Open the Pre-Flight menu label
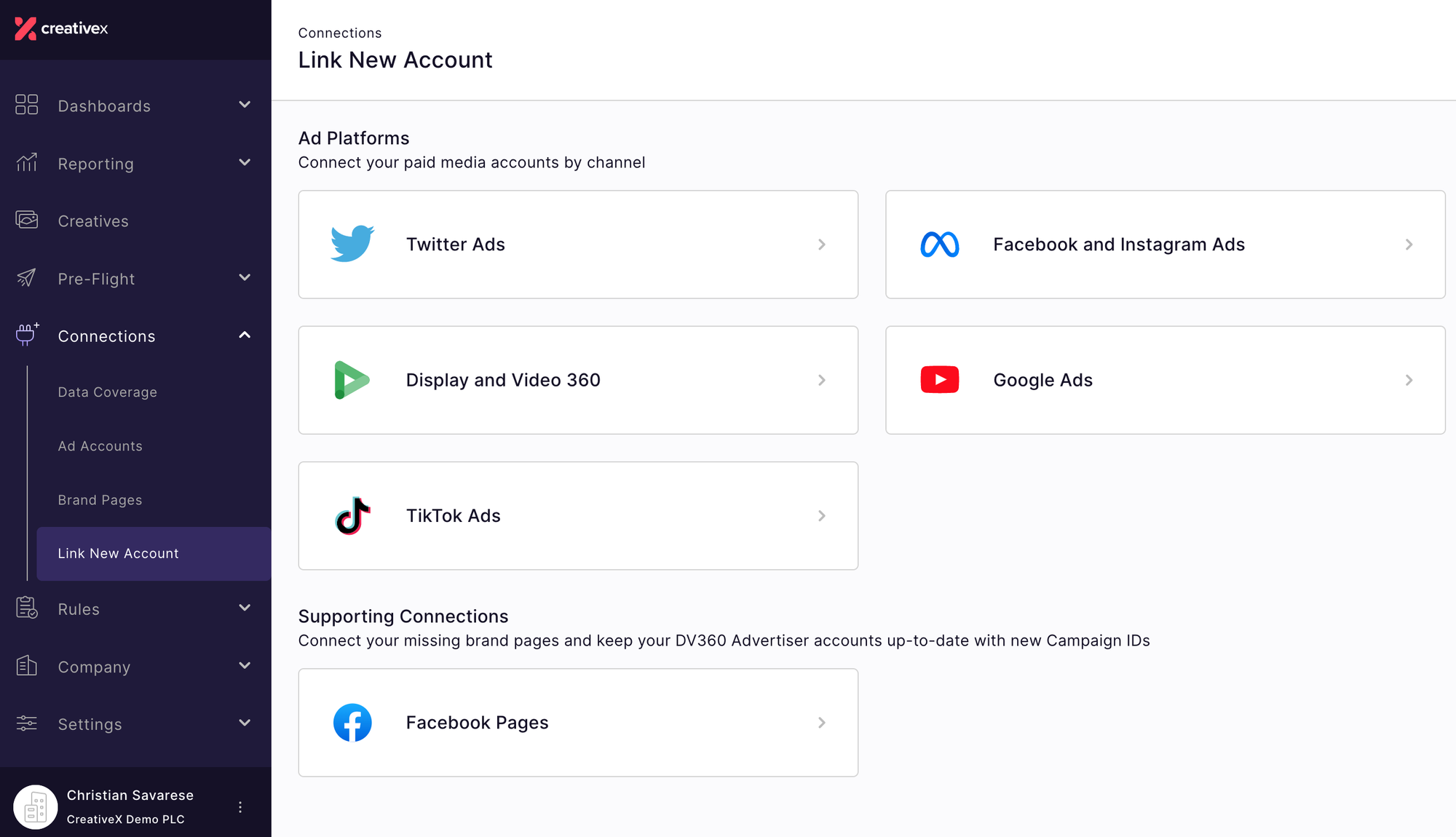Screen dimensions: 1456x837 coord(97,279)
